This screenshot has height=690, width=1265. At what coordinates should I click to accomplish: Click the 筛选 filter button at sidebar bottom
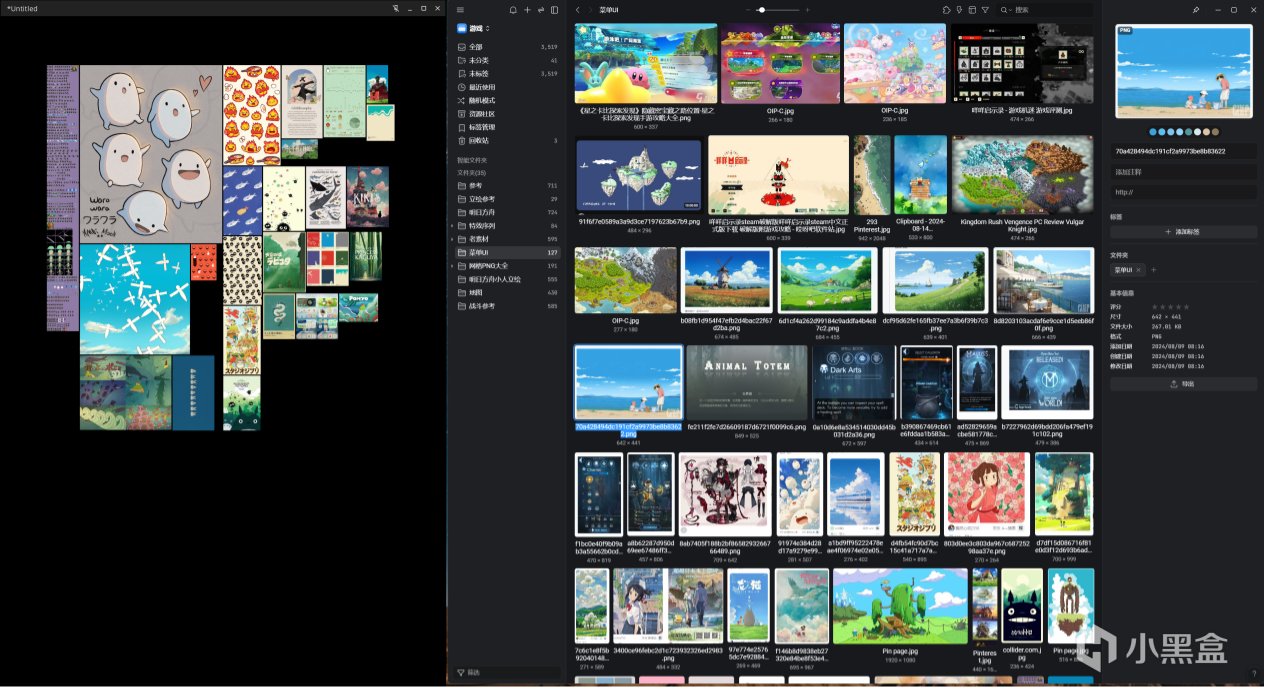click(x=508, y=673)
